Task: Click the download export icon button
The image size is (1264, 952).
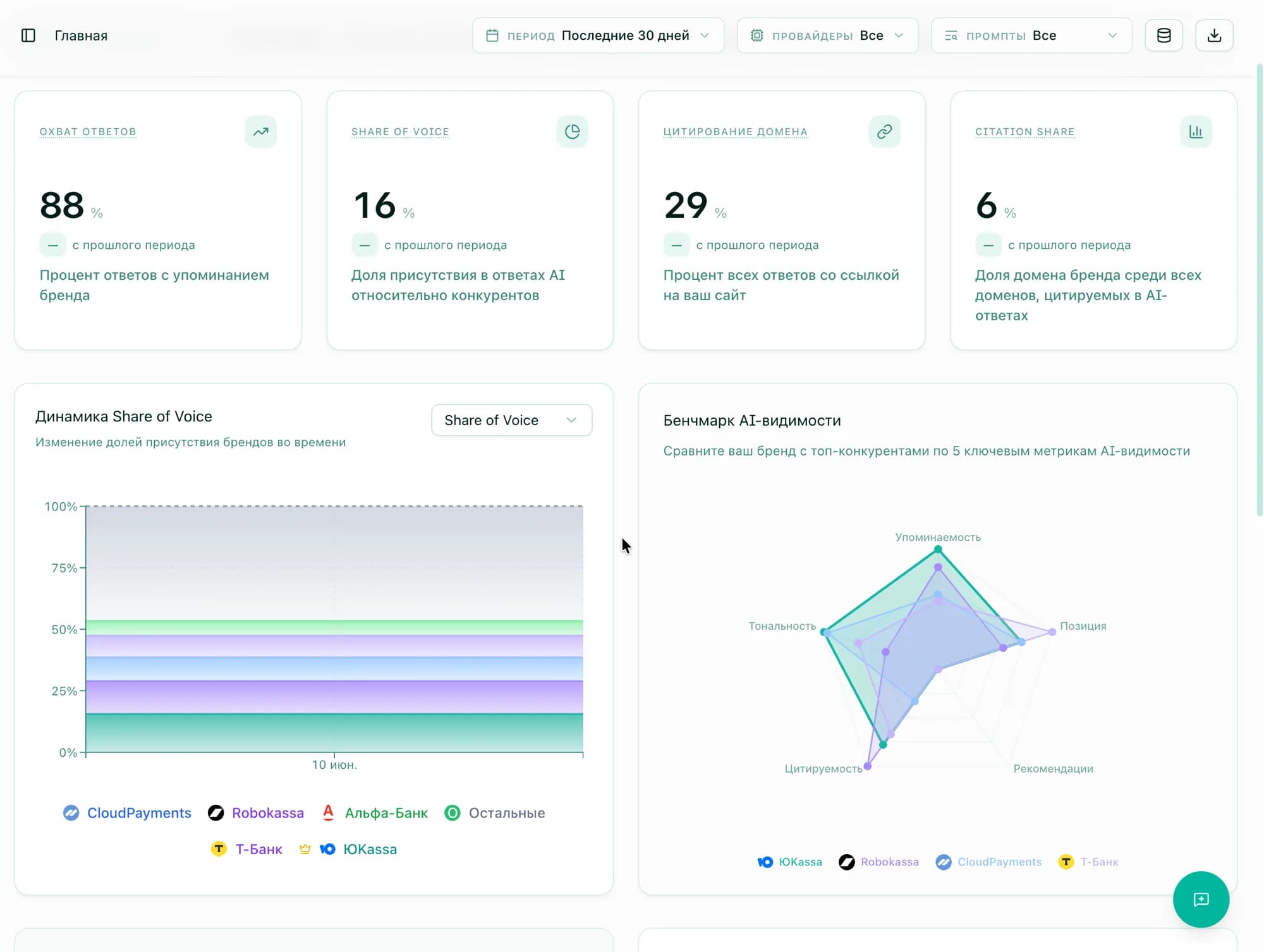Action: [1213, 35]
